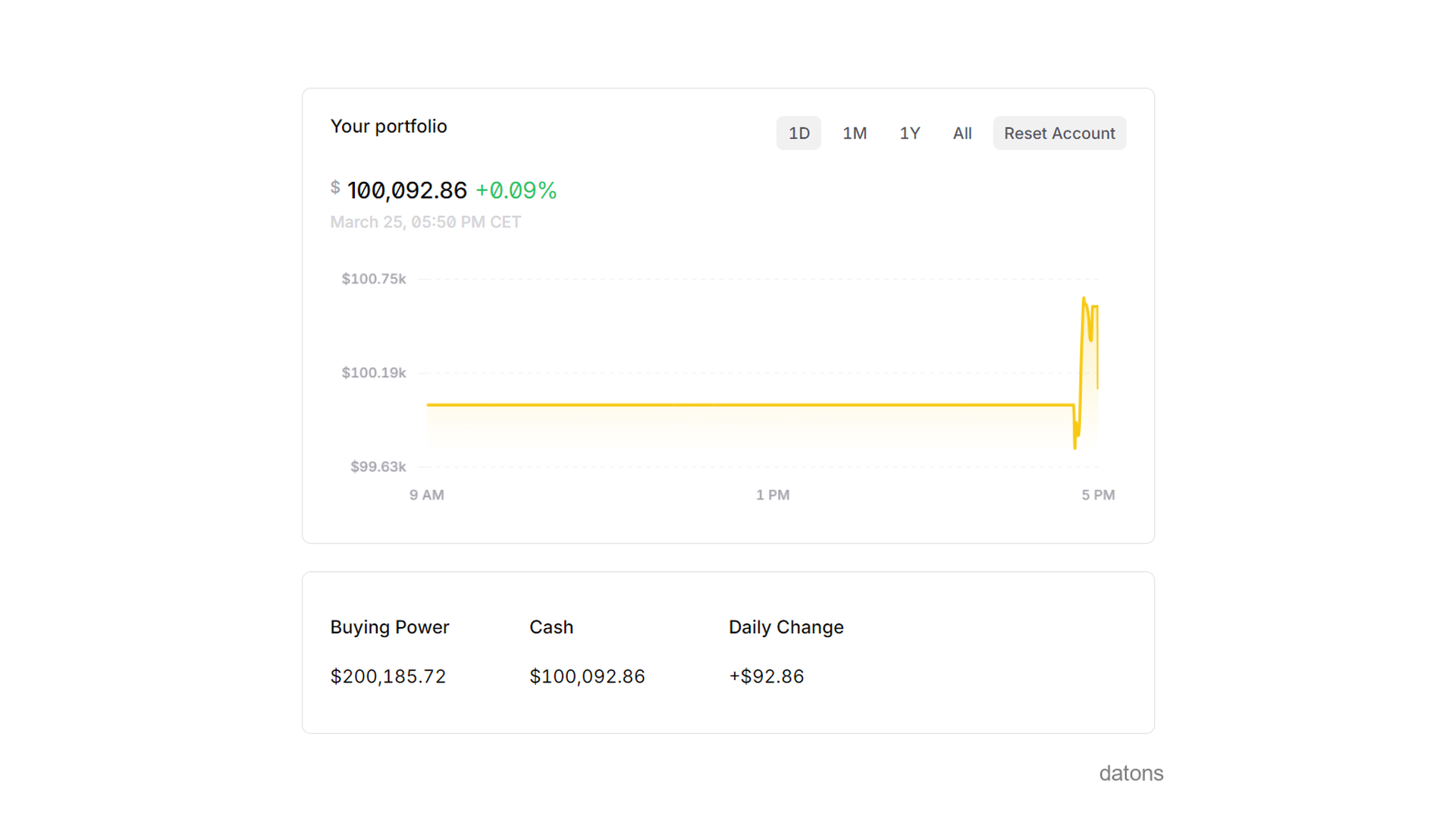Screen dimensions: 1456x819
Task: Click the March 25 timestamp text
Action: (x=425, y=221)
